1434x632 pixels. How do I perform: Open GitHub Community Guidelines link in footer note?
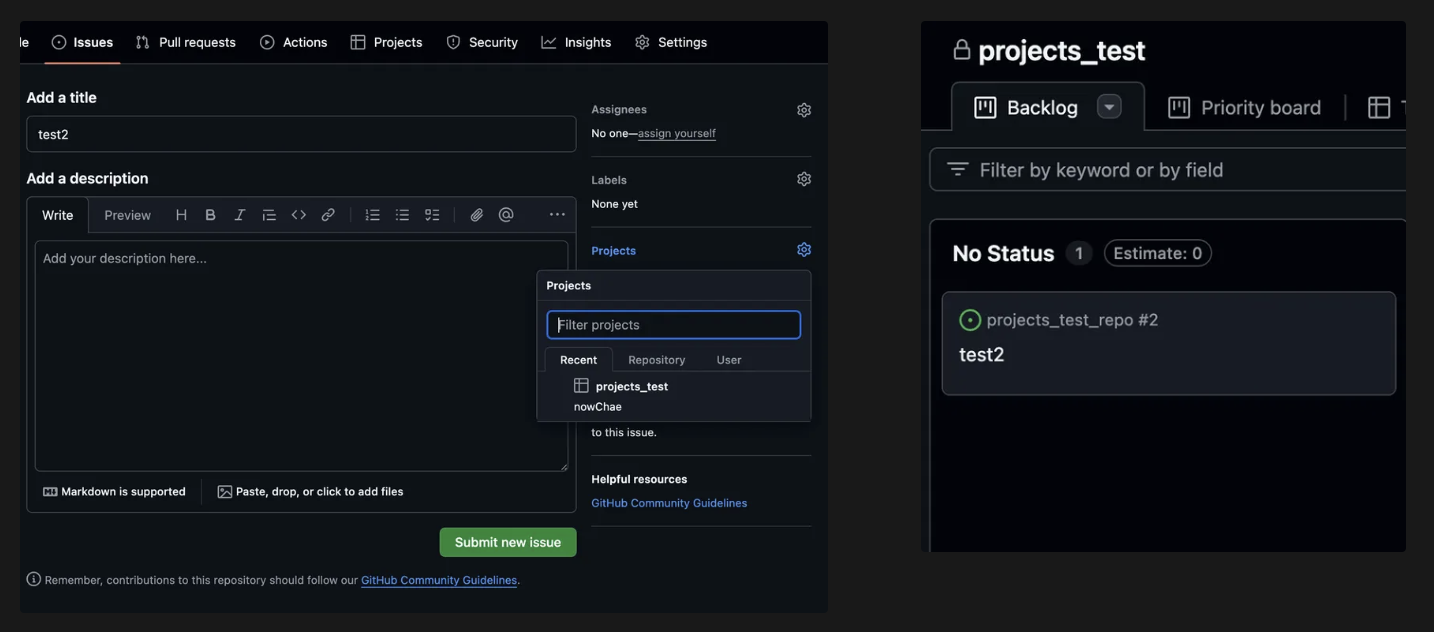coord(439,580)
